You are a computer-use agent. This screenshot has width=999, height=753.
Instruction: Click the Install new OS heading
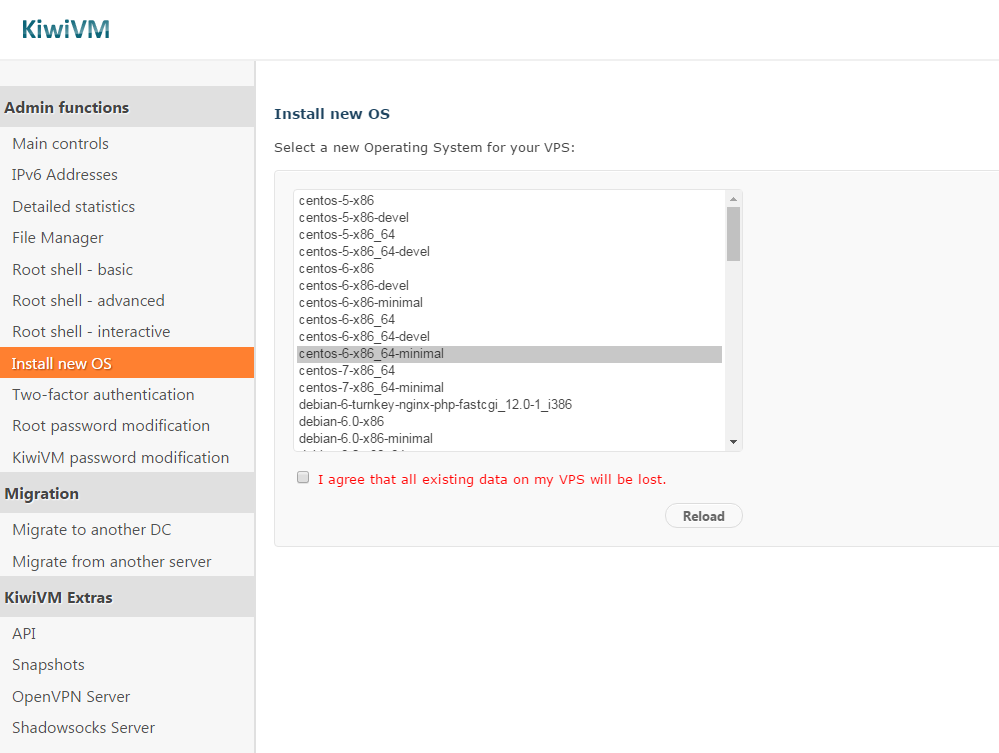click(x=332, y=114)
